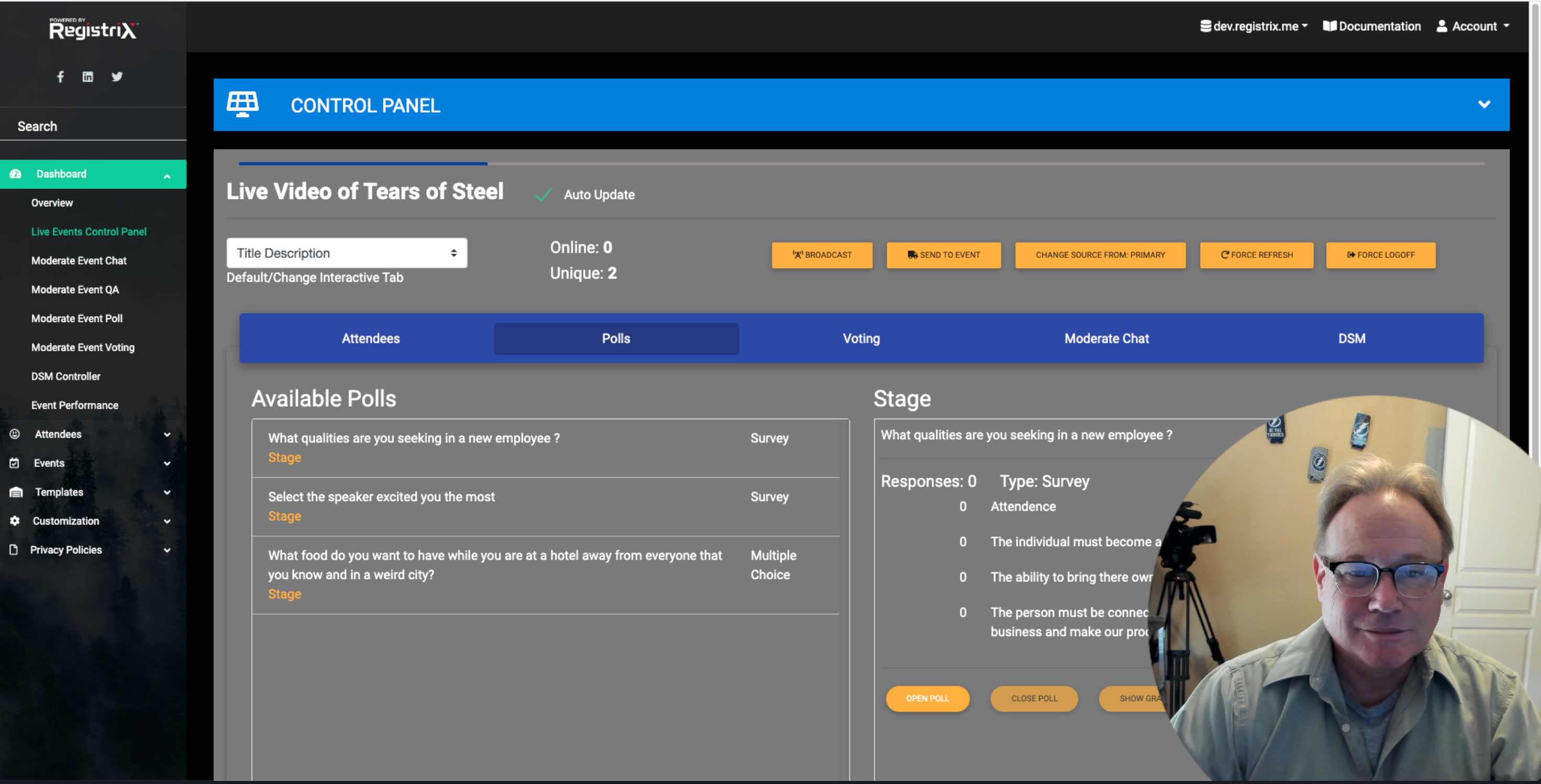Switch to the Voting tab
Image resolution: width=1541 pixels, height=784 pixels.
click(x=861, y=339)
